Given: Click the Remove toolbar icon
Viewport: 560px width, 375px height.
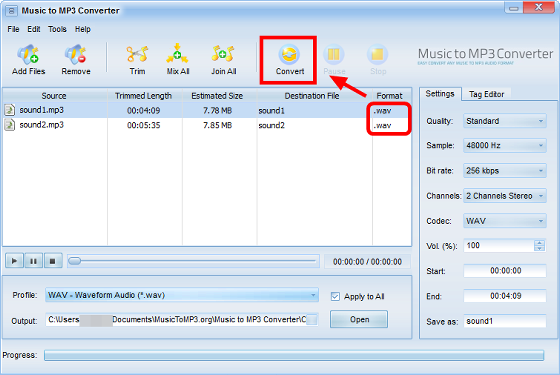Looking at the screenshot, I should (76, 55).
